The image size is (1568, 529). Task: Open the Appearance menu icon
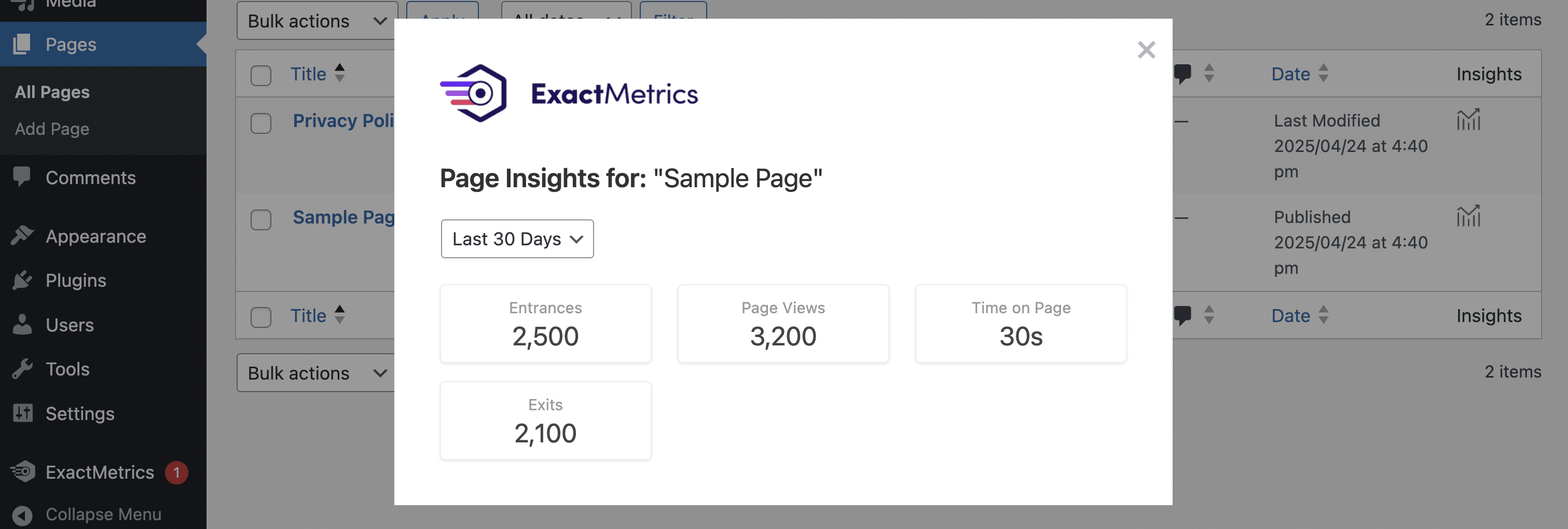point(22,235)
